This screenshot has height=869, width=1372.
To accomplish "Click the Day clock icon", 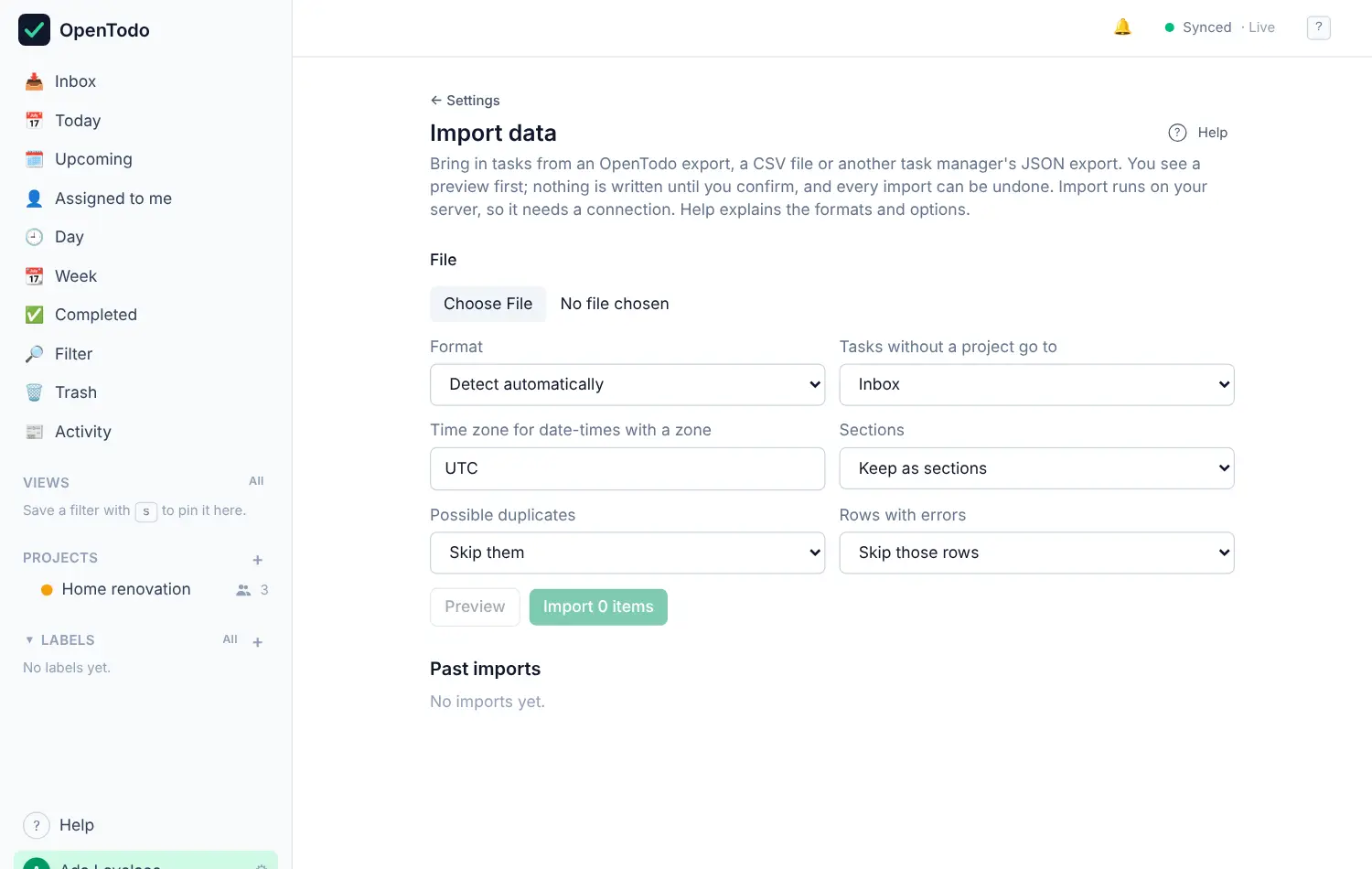I will click(35, 237).
